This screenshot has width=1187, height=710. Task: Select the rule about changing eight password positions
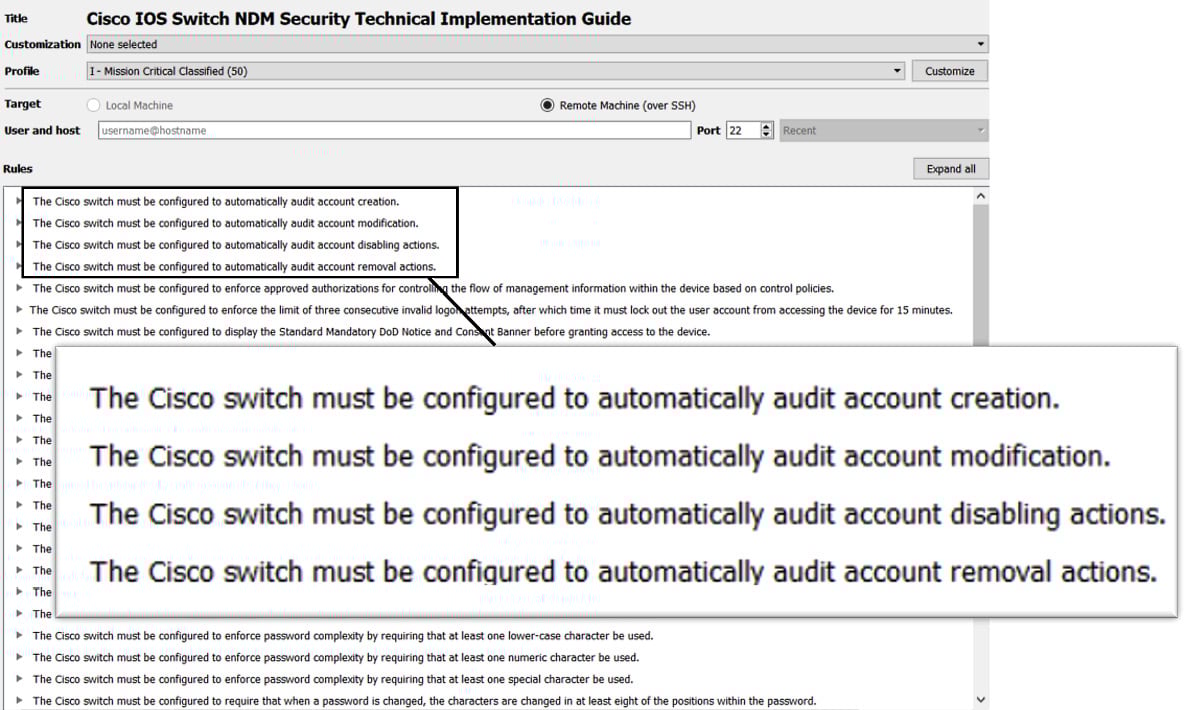pos(425,701)
